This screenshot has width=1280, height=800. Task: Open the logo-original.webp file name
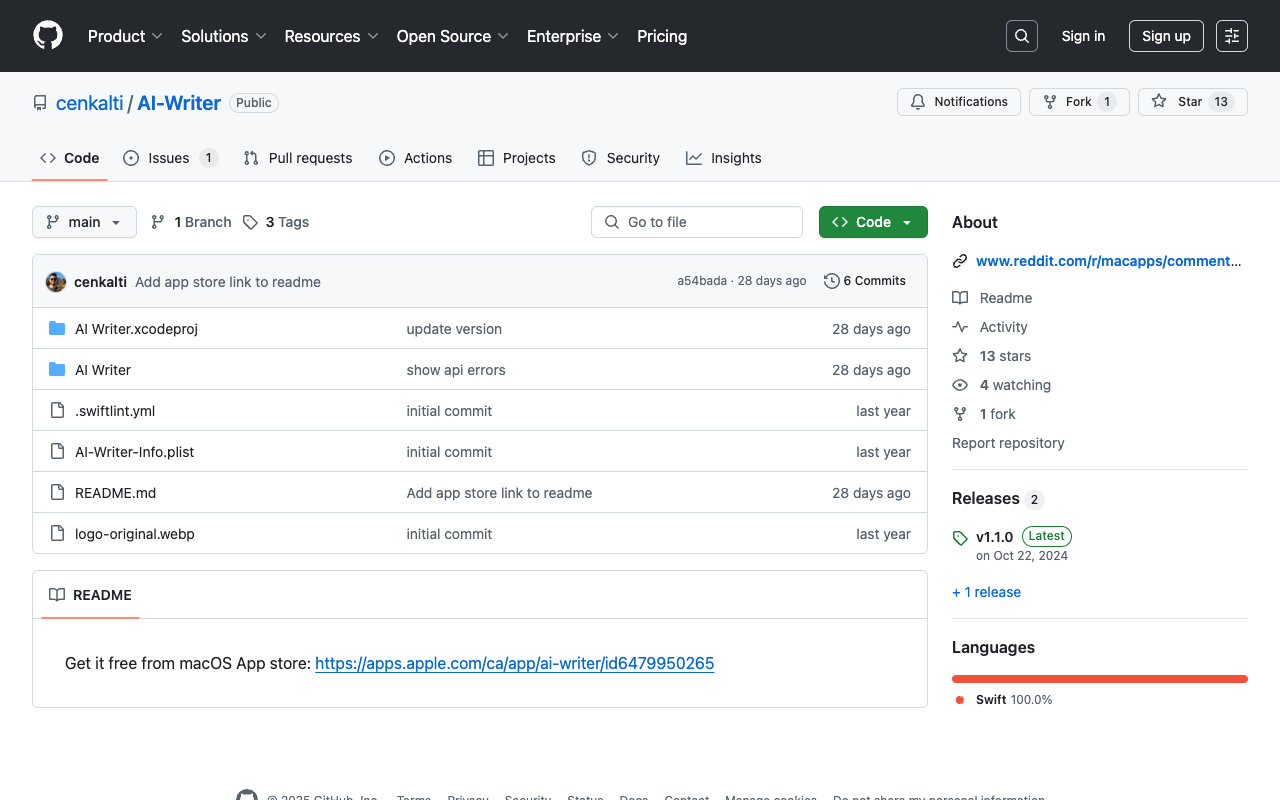tap(135, 534)
